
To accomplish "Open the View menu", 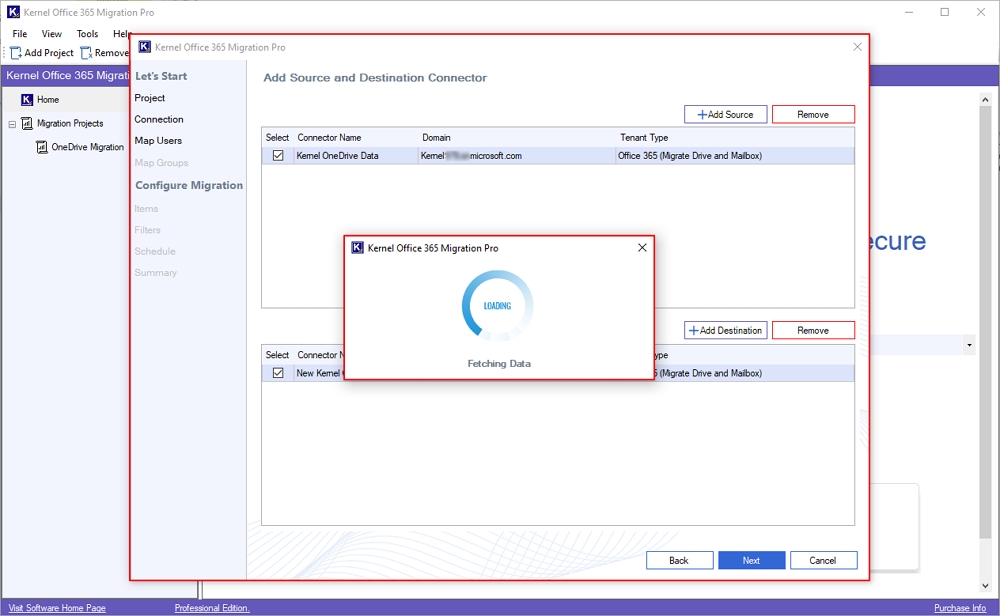I will point(52,34).
